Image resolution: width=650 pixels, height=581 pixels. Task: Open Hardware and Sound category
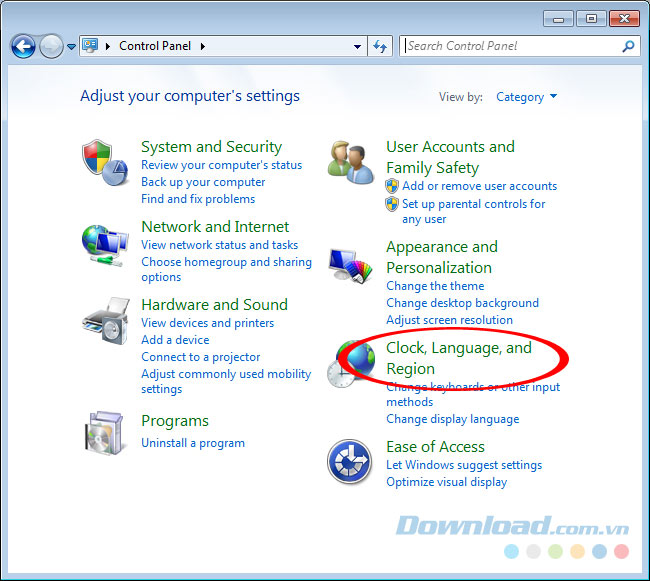(214, 305)
